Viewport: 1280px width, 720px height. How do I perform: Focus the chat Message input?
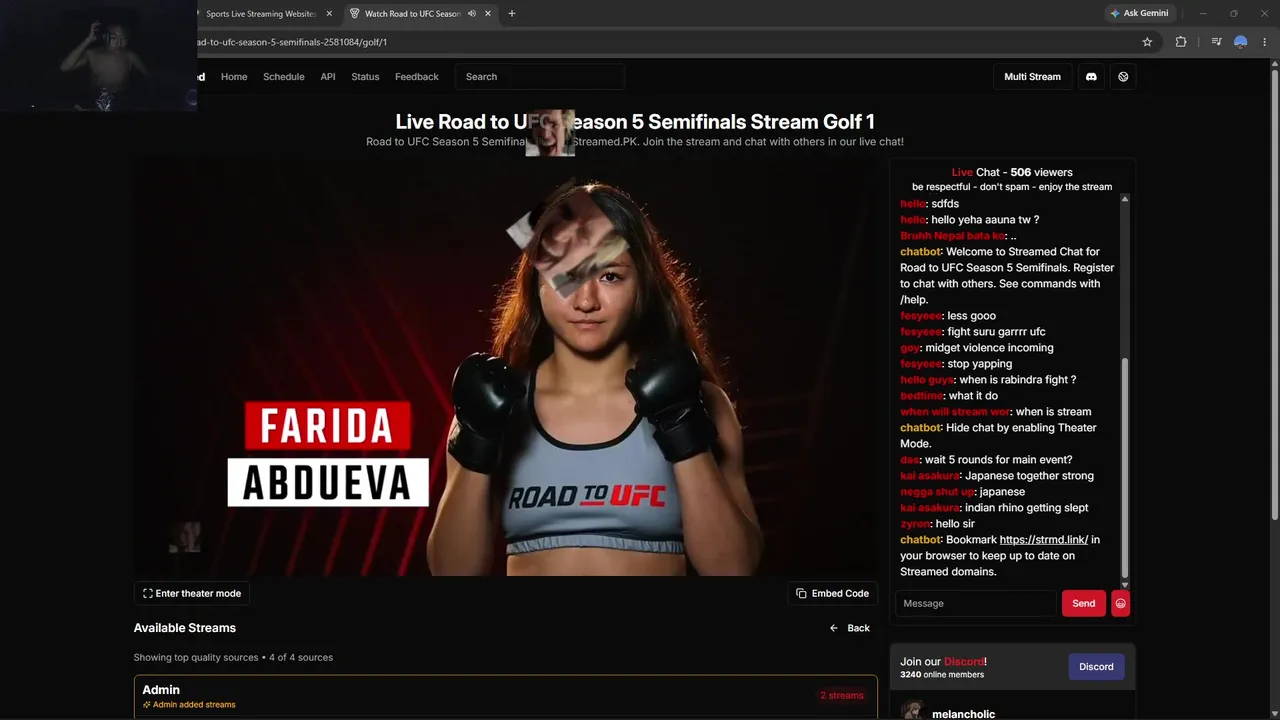click(x=975, y=603)
